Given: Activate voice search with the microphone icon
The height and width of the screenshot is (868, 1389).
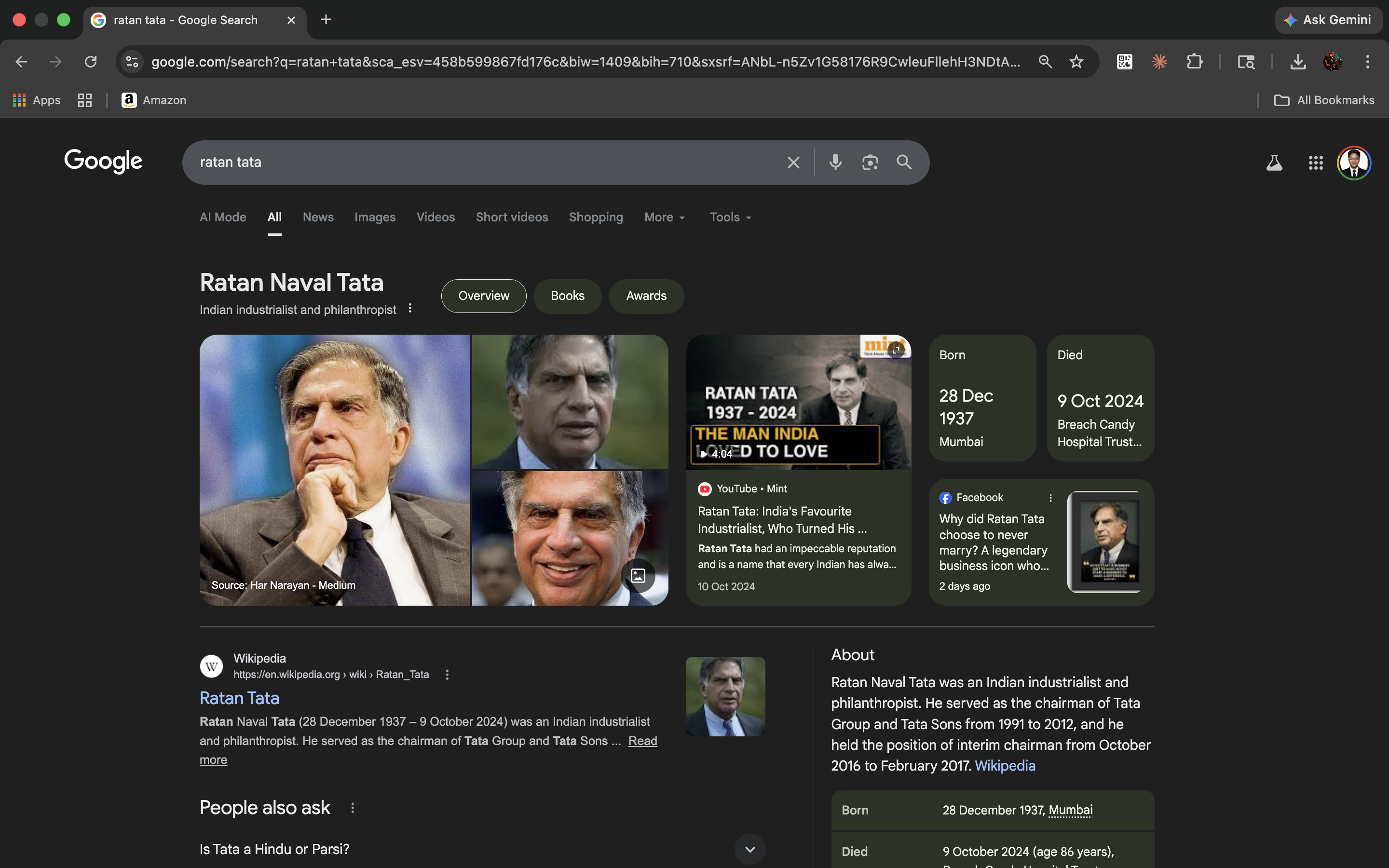Looking at the screenshot, I should click(x=835, y=163).
